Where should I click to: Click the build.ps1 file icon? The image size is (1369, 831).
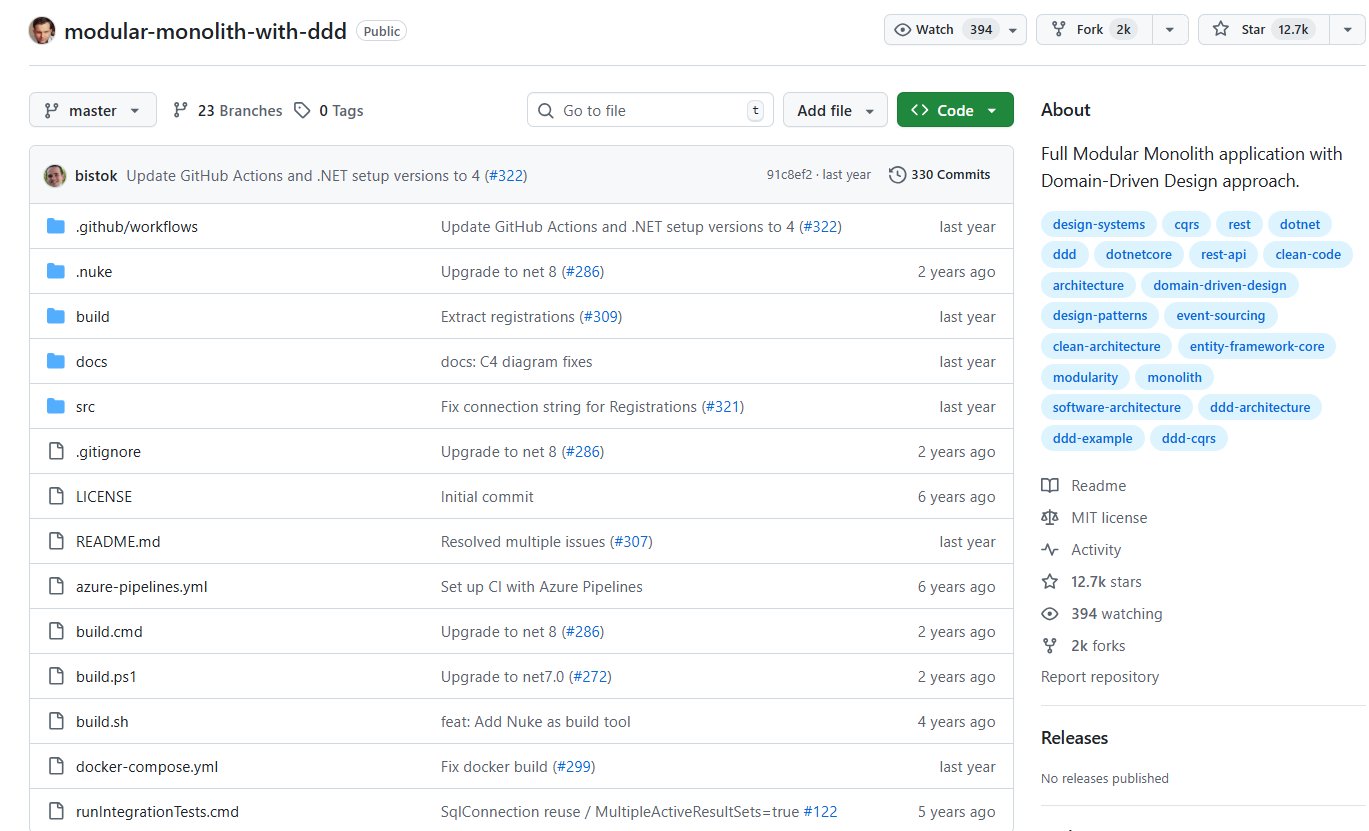coord(56,677)
